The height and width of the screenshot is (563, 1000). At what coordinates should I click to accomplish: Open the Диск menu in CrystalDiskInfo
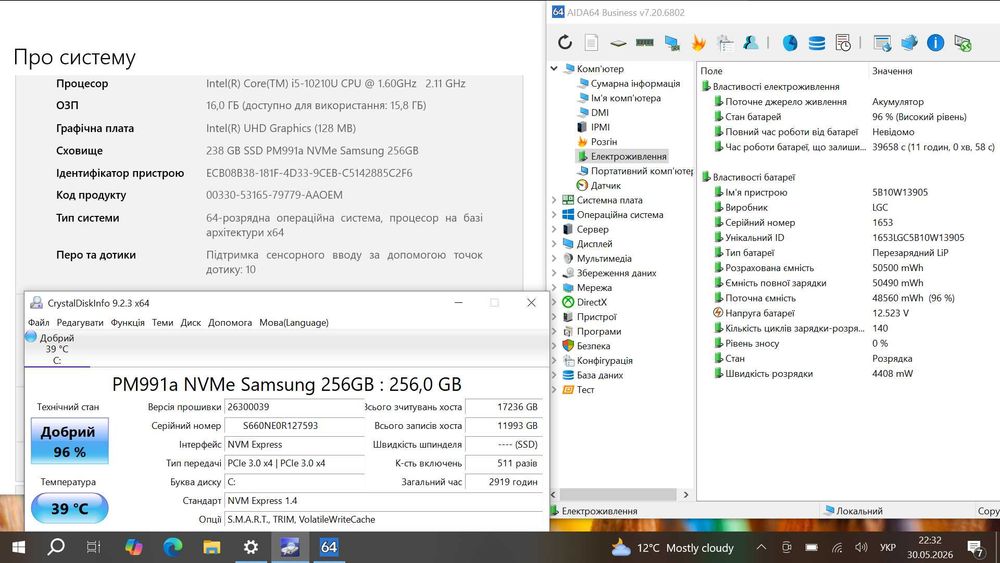[191, 323]
